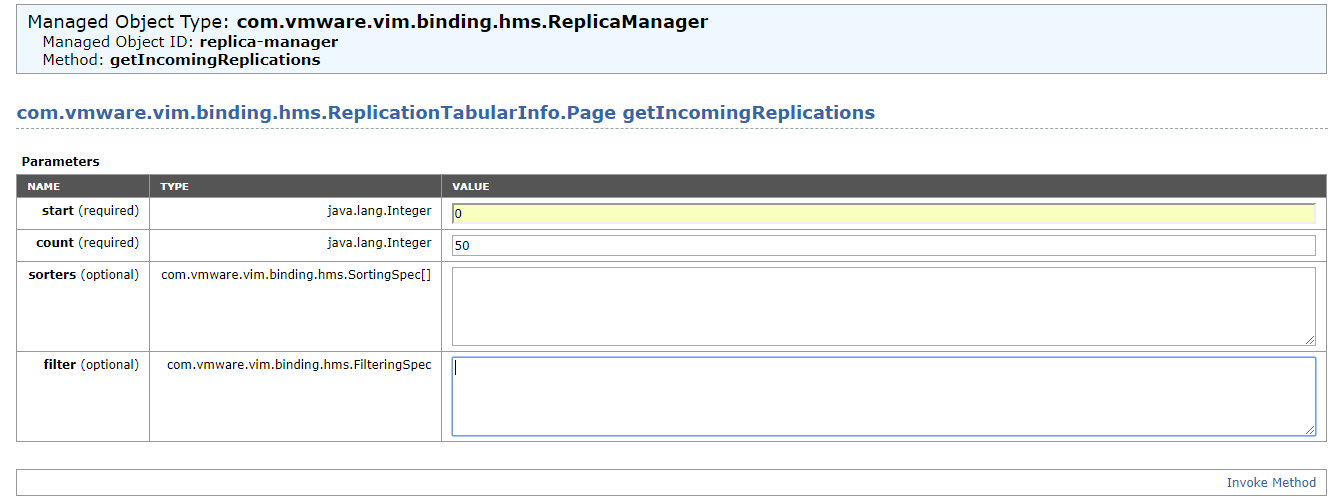Click the Parameters section label
Screen dimensions: 1333x501
point(61,161)
